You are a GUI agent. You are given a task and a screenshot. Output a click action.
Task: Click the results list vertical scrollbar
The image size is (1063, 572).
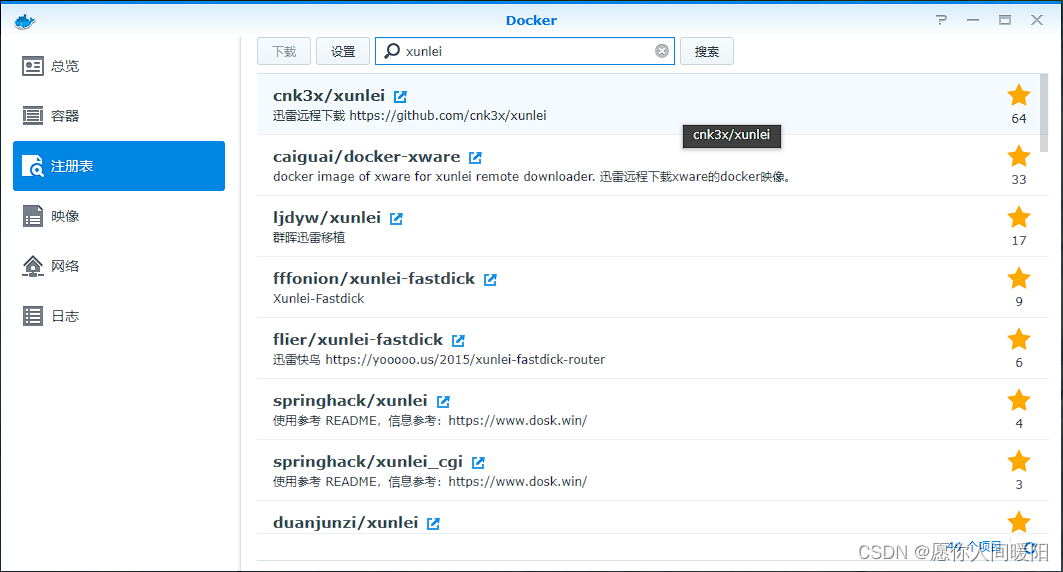click(1045, 113)
